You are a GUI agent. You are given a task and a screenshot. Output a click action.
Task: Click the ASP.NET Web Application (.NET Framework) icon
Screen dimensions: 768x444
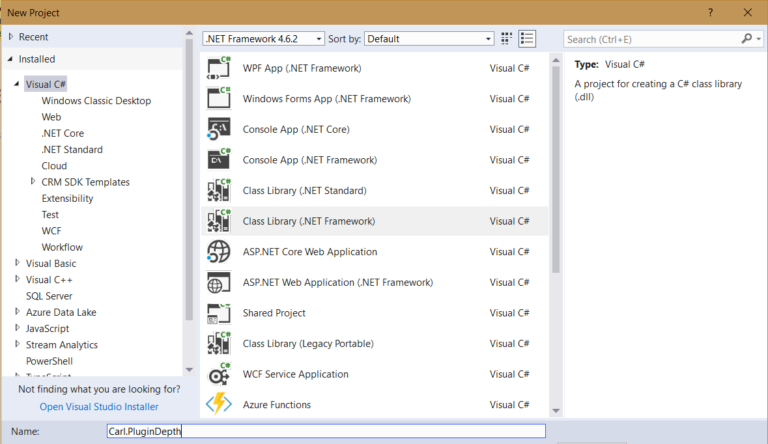click(x=219, y=282)
